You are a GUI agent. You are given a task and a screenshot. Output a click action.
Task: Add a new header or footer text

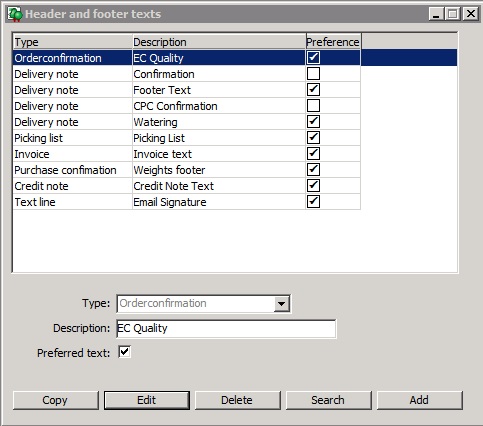(420, 400)
